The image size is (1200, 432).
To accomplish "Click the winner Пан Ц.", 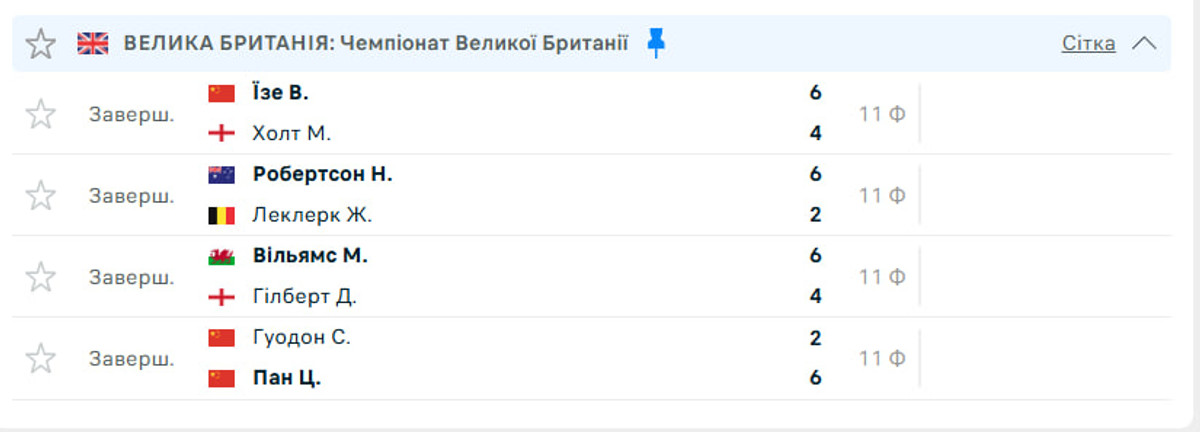I will tap(286, 378).
